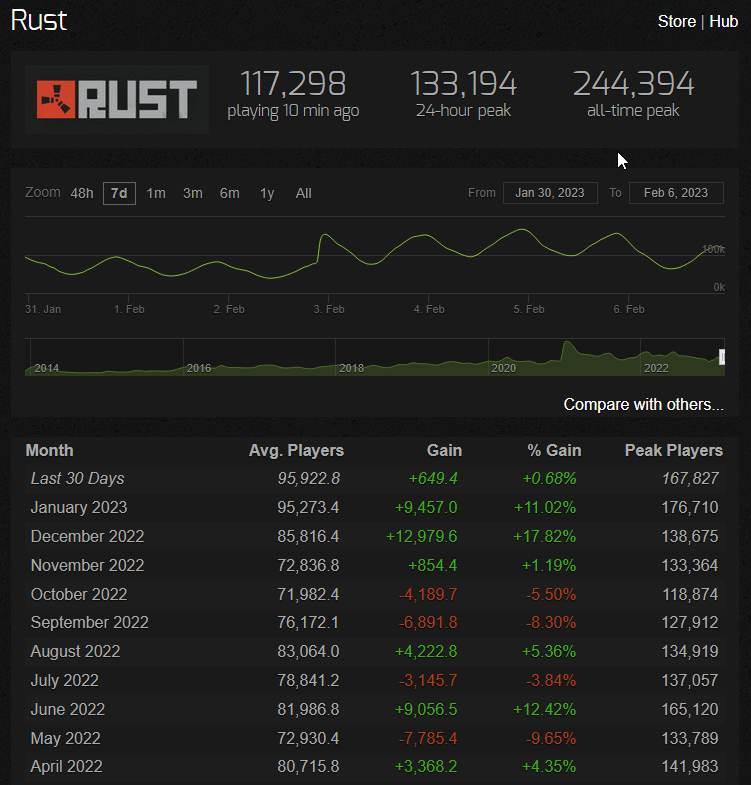Viewport: 751px width, 785px height.
Task: Show All time range on chart
Action: click(x=303, y=193)
